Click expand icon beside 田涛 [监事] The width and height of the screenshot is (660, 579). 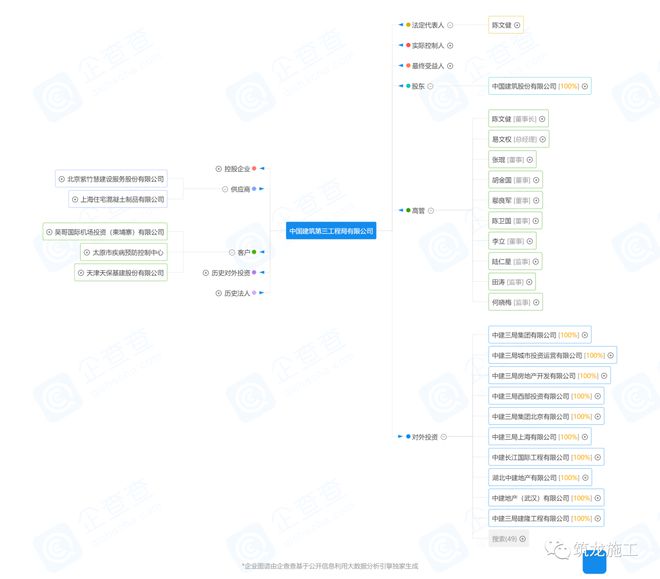(x=529, y=282)
